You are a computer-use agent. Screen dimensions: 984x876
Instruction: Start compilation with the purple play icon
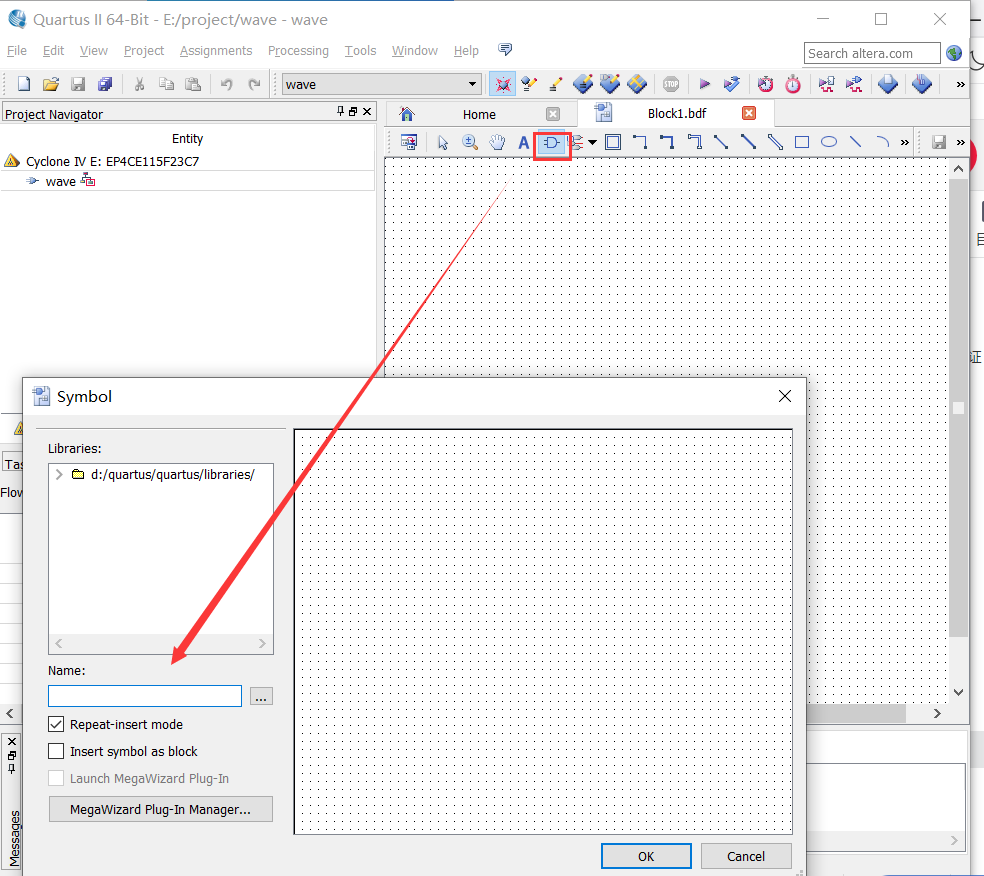[x=704, y=84]
